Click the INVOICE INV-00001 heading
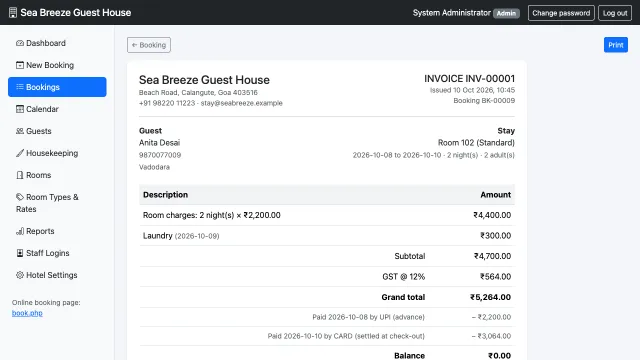640x360 pixels. pos(469,78)
